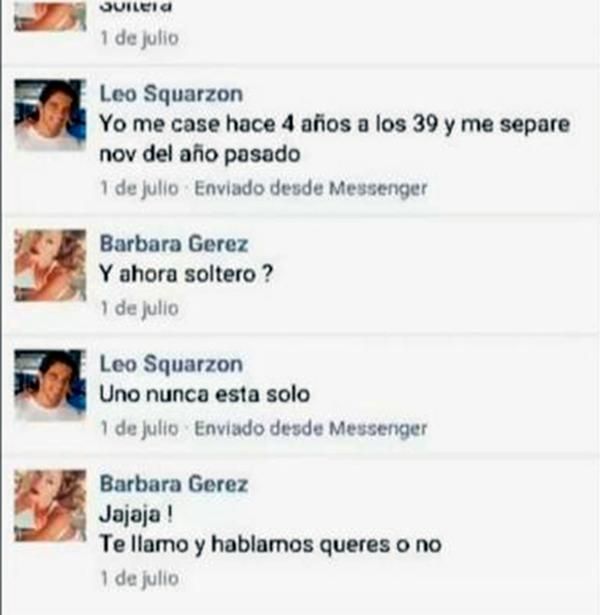This screenshot has width=600, height=615.
Task: Open Leo's avatar beside the 'Yo me case' comment
Action: click(50, 115)
